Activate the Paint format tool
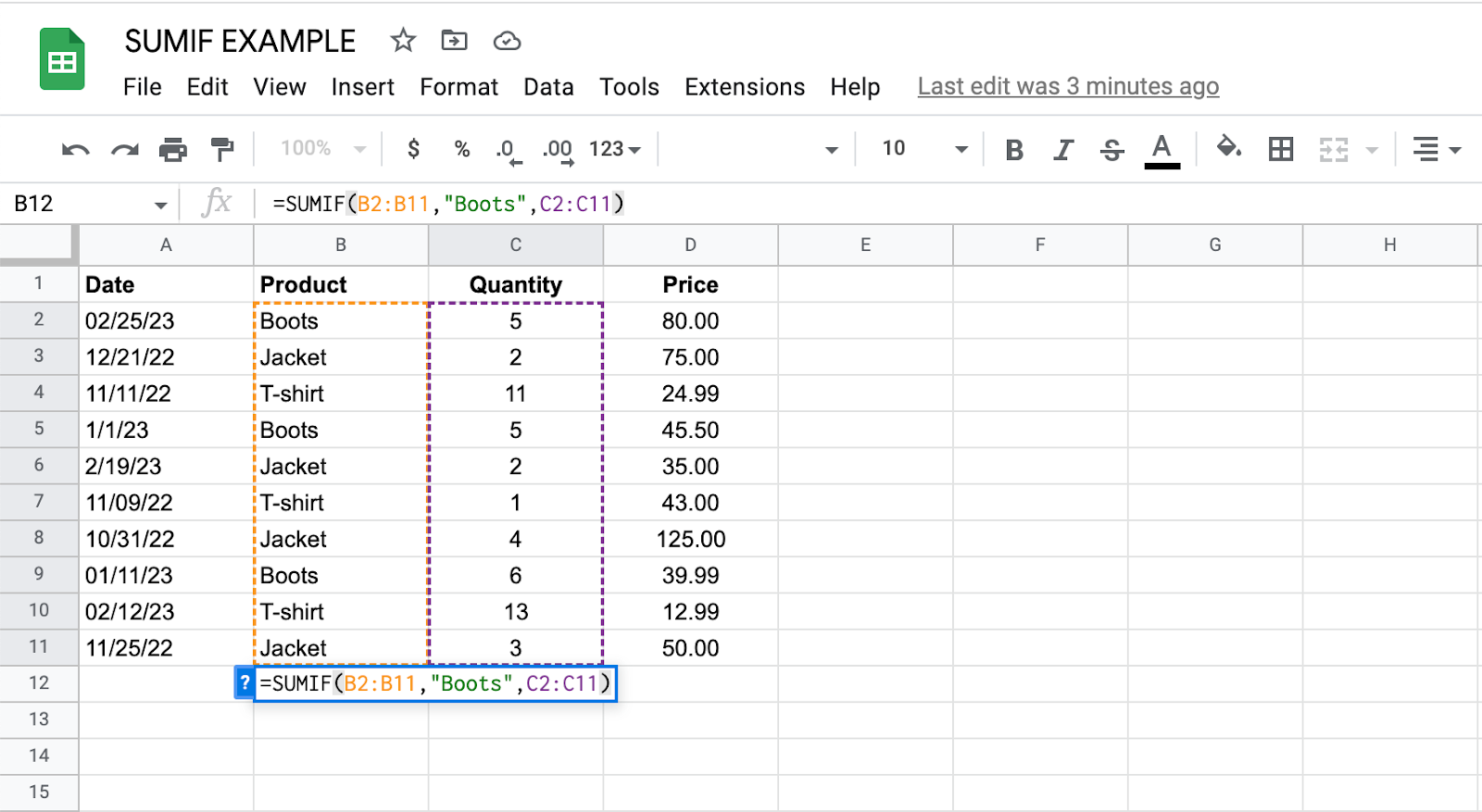 point(222,149)
